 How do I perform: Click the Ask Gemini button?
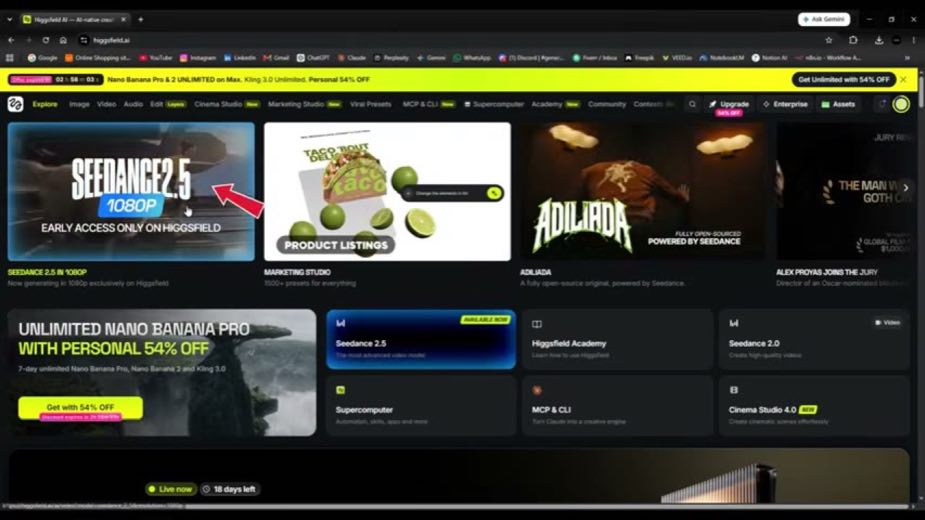pyautogui.click(x=824, y=19)
